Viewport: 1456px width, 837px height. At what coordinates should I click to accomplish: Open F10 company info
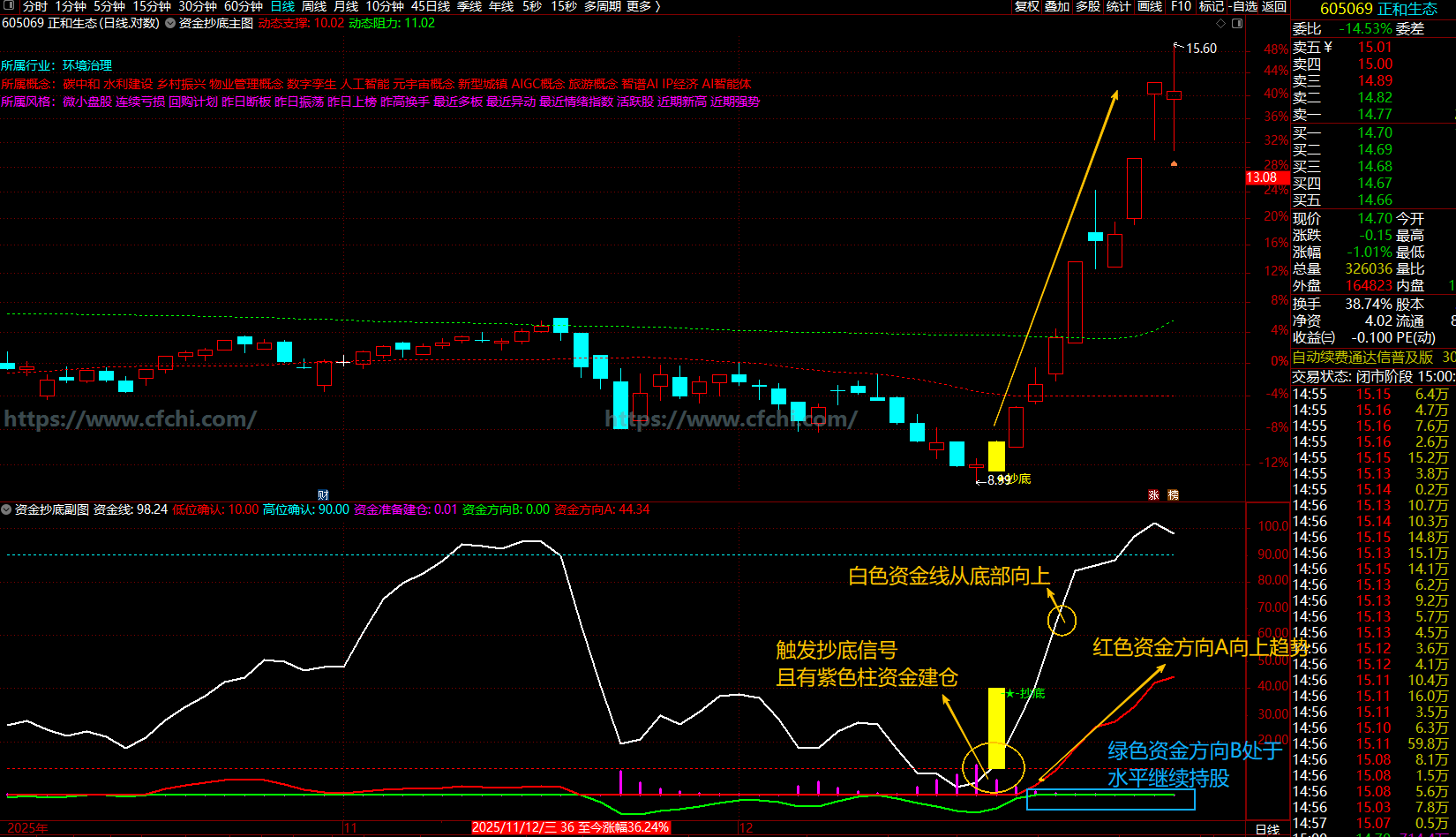point(1181,6)
